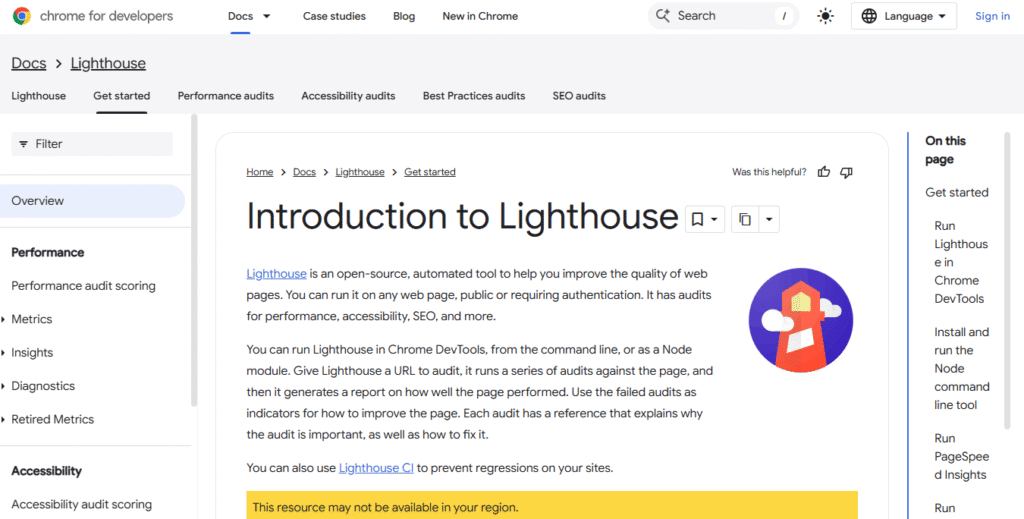Screen dimensions: 1024x519
Task: Switch to the Accessibility audits tab
Action: 348,96
